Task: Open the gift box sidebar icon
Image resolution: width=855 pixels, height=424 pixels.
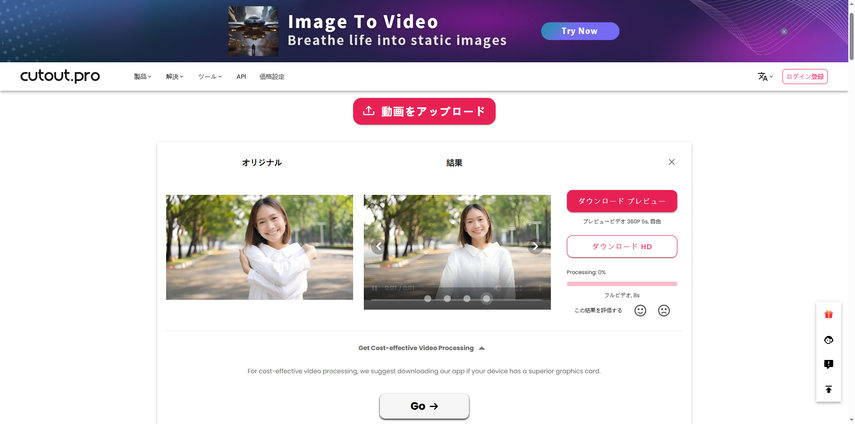Action: (x=829, y=314)
